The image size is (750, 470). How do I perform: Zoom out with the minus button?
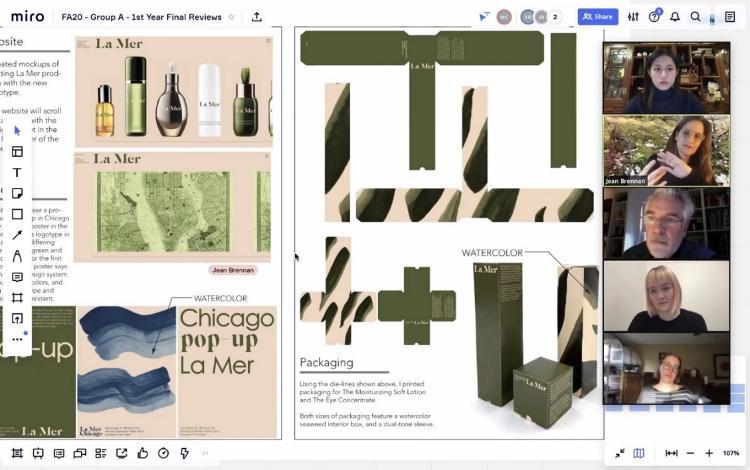coord(690,453)
